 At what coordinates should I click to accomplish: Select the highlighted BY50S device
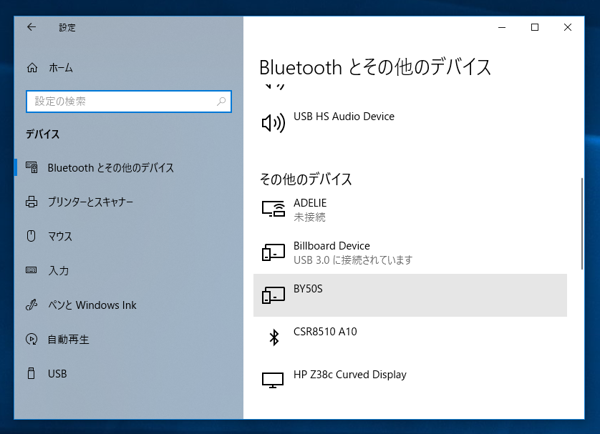click(410, 295)
